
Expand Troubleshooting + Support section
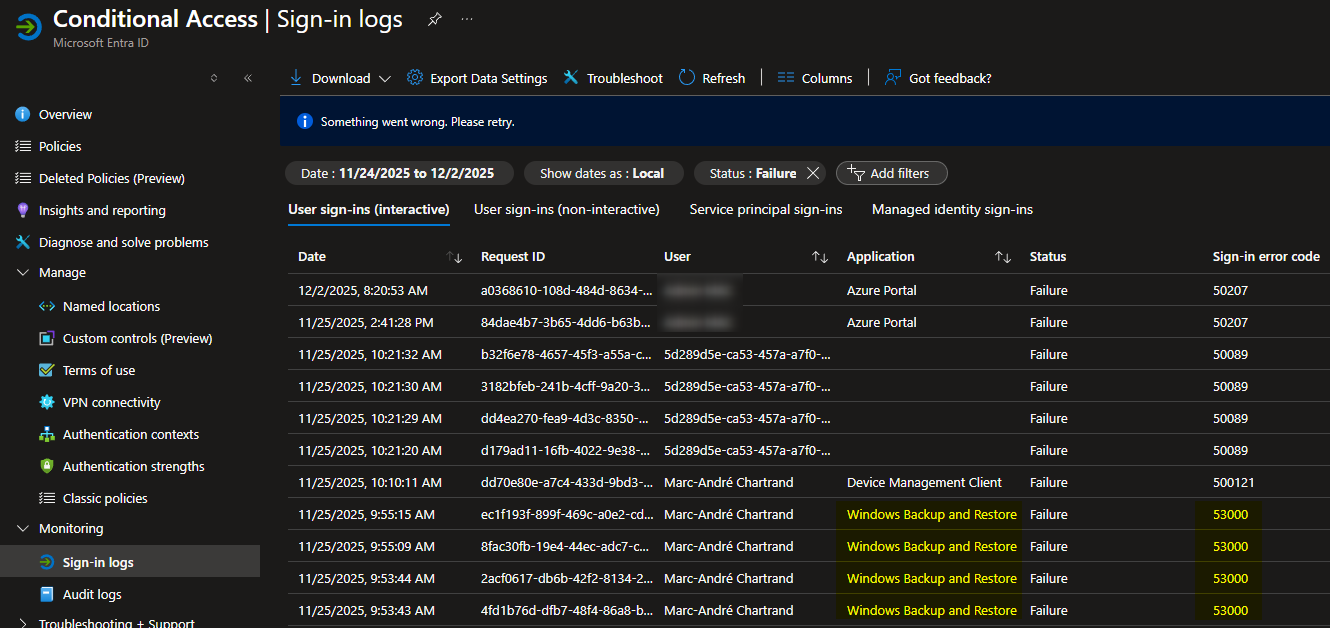pos(23,622)
